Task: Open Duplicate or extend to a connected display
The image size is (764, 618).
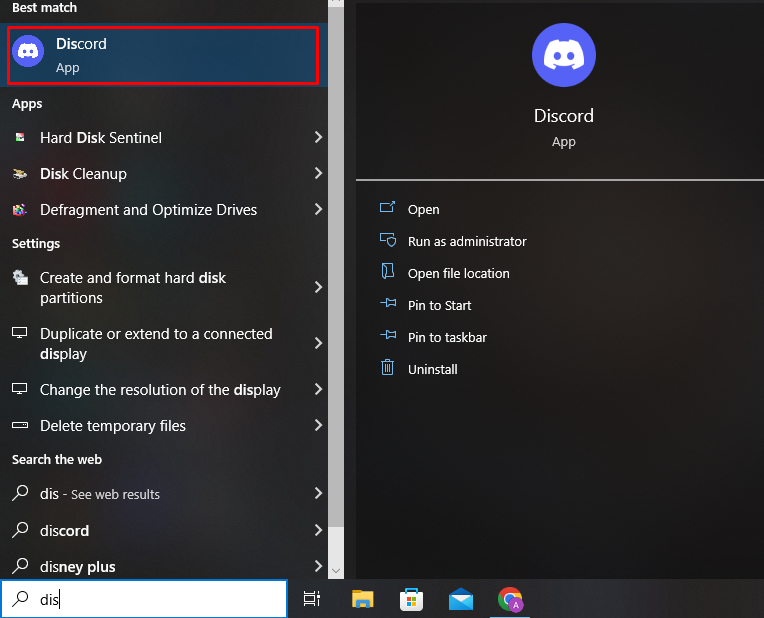Action: pyautogui.click(x=164, y=344)
